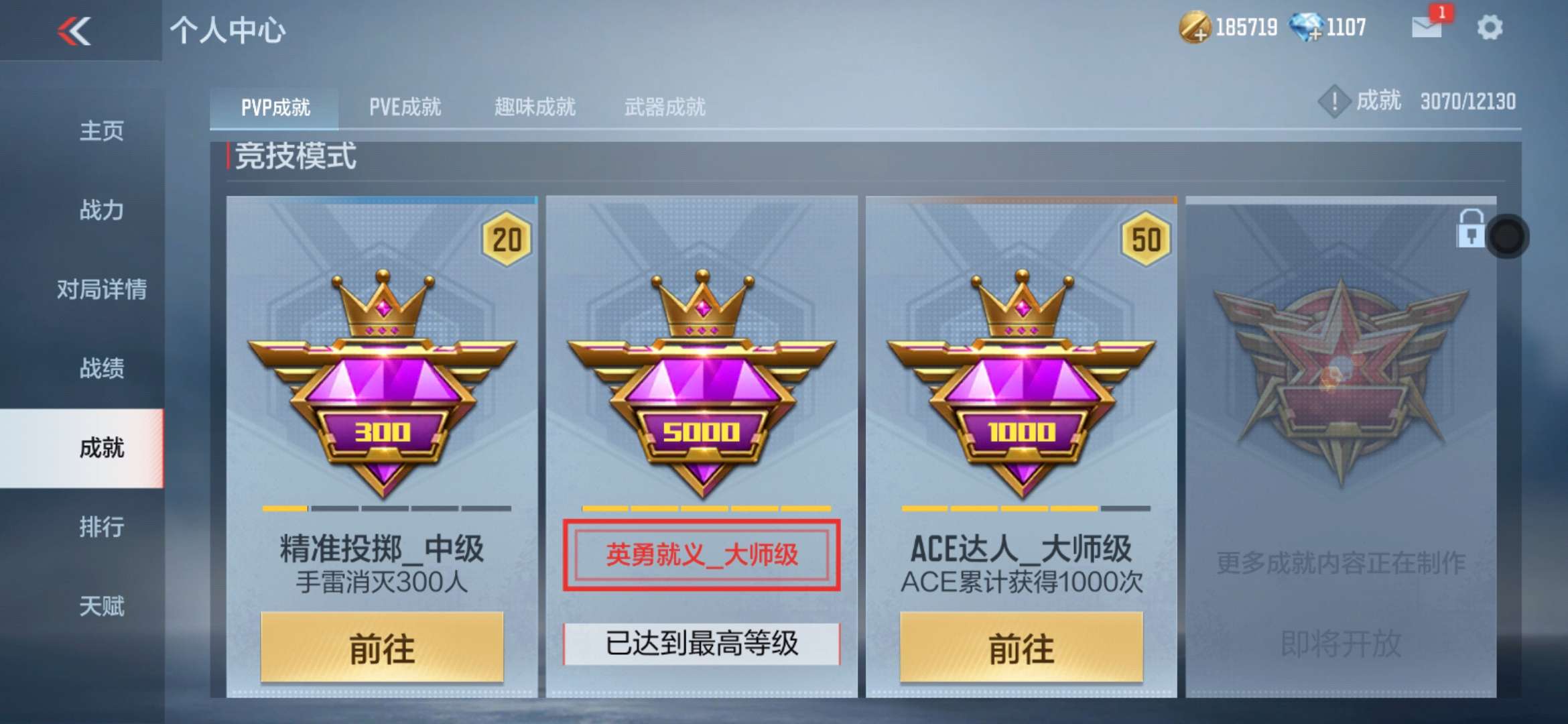Open the settings gear icon

click(1490, 27)
